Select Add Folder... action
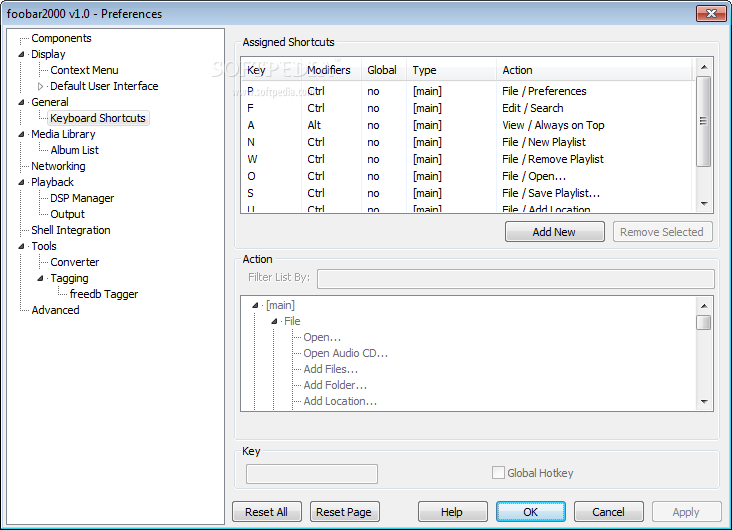 (x=335, y=385)
